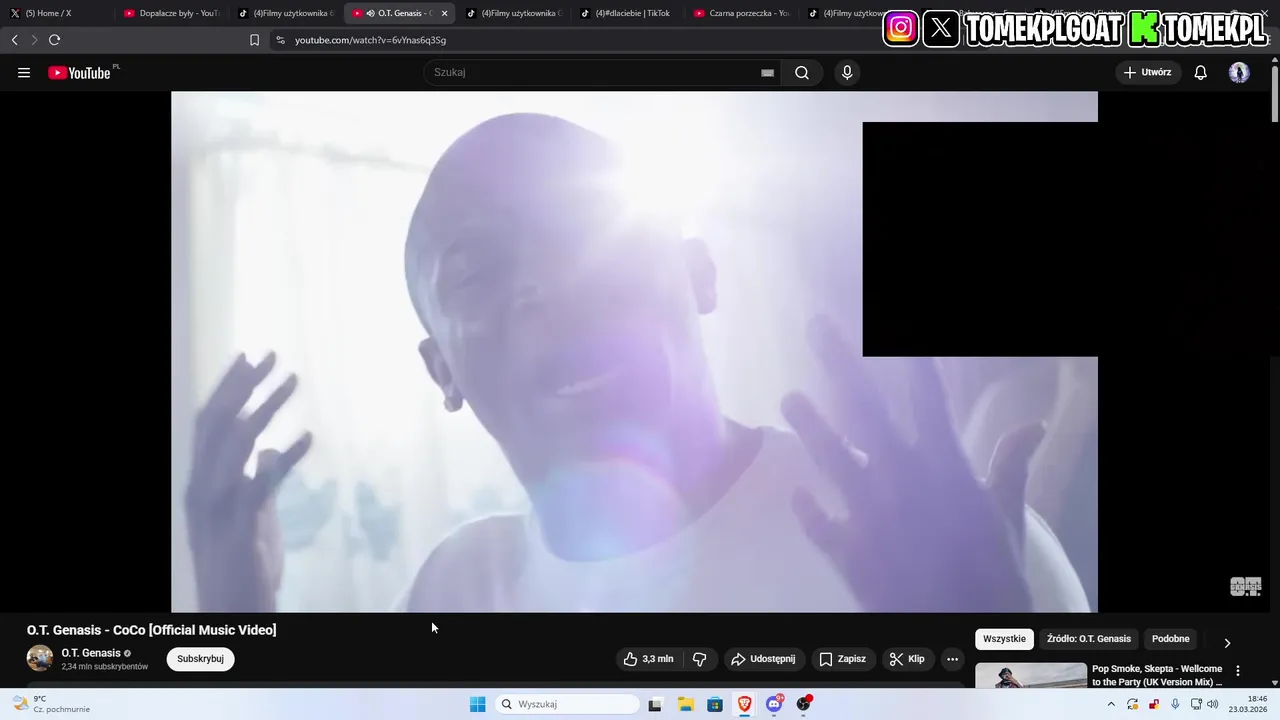Like the video (3,3 mln)

click(648, 659)
